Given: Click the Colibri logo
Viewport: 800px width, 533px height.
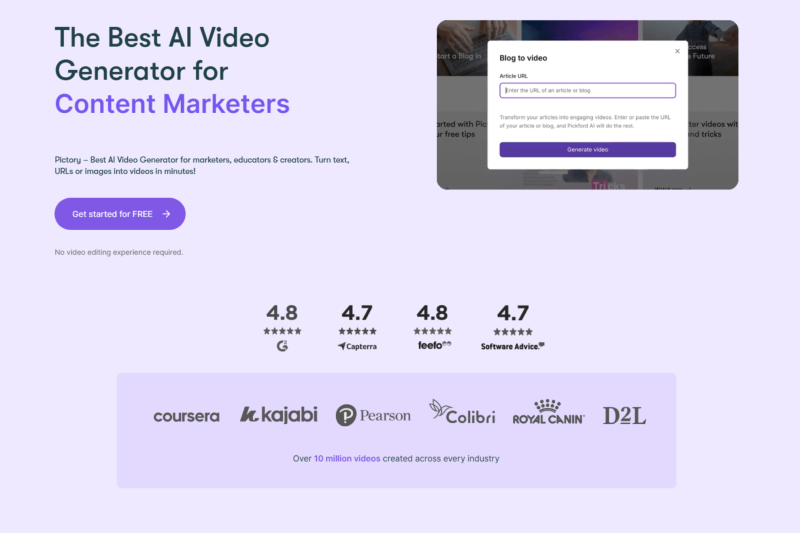Looking at the screenshot, I should coord(462,412).
